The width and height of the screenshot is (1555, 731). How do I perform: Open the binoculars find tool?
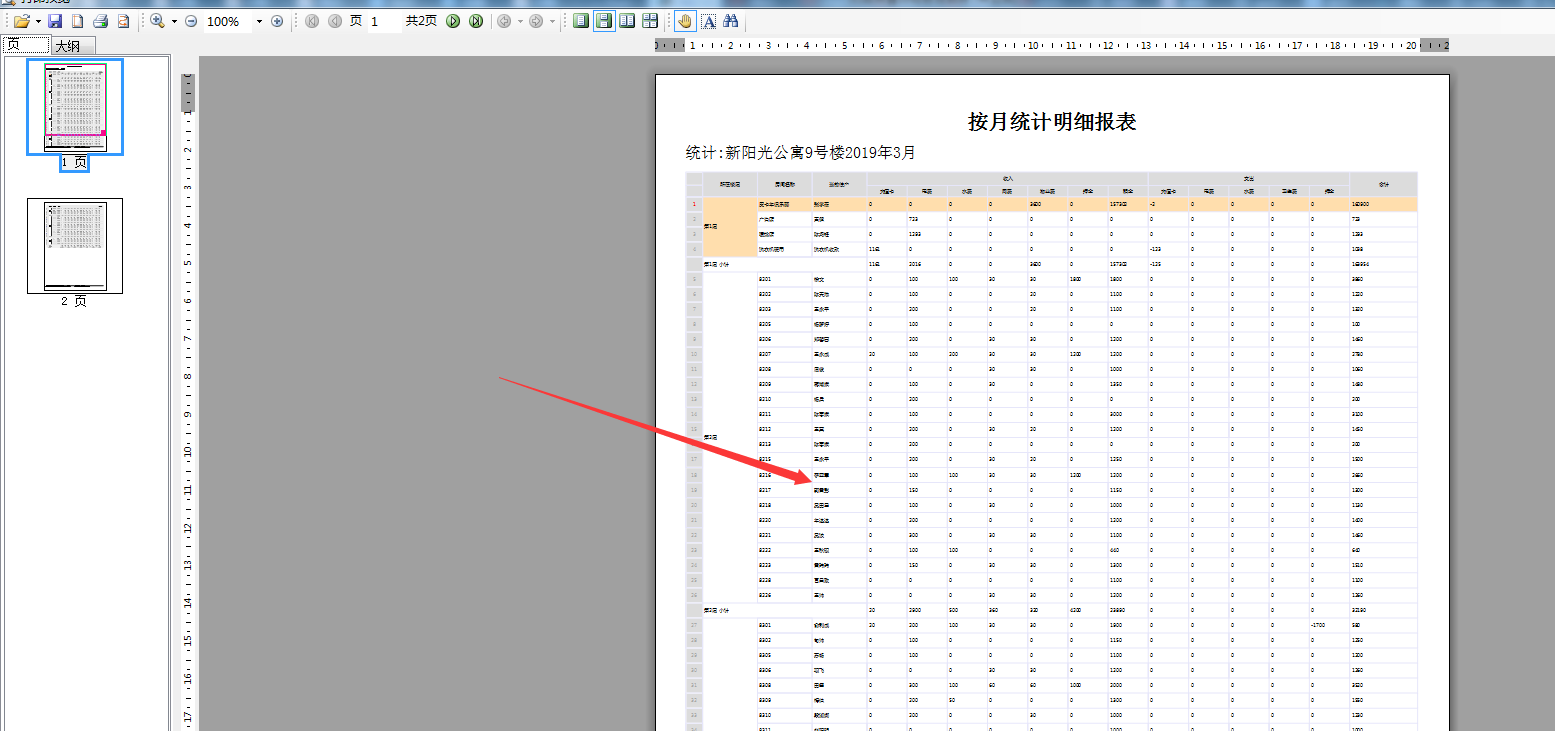pyautogui.click(x=731, y=21)
